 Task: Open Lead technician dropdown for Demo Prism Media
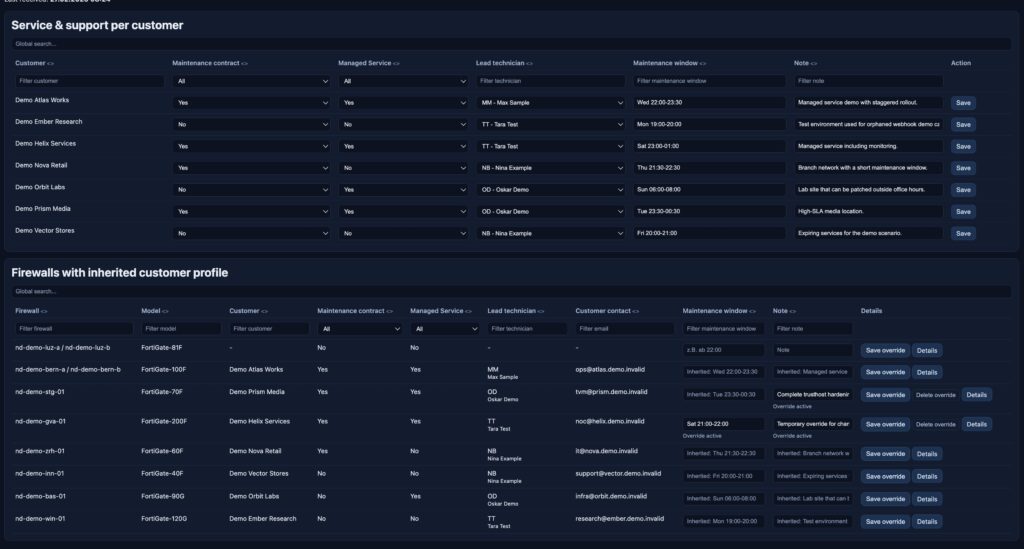click(x=550, y=211)
